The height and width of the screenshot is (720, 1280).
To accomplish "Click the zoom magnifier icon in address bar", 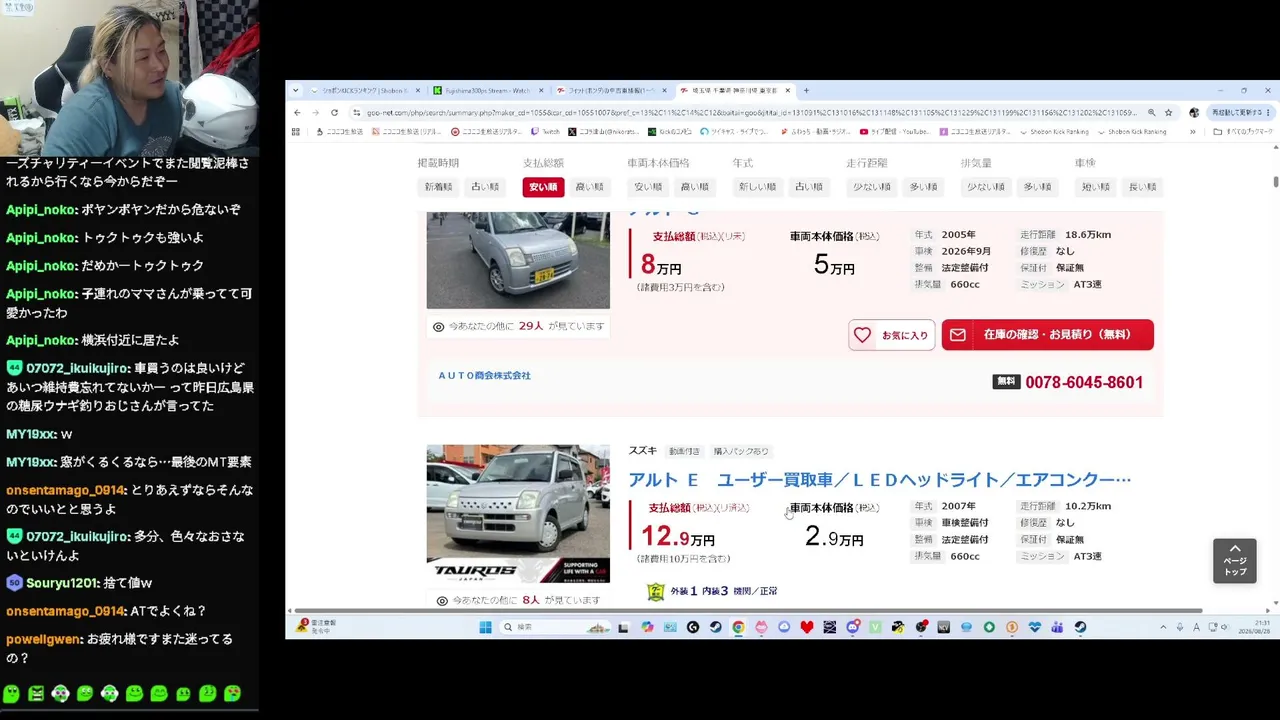I will (1151, 113).
